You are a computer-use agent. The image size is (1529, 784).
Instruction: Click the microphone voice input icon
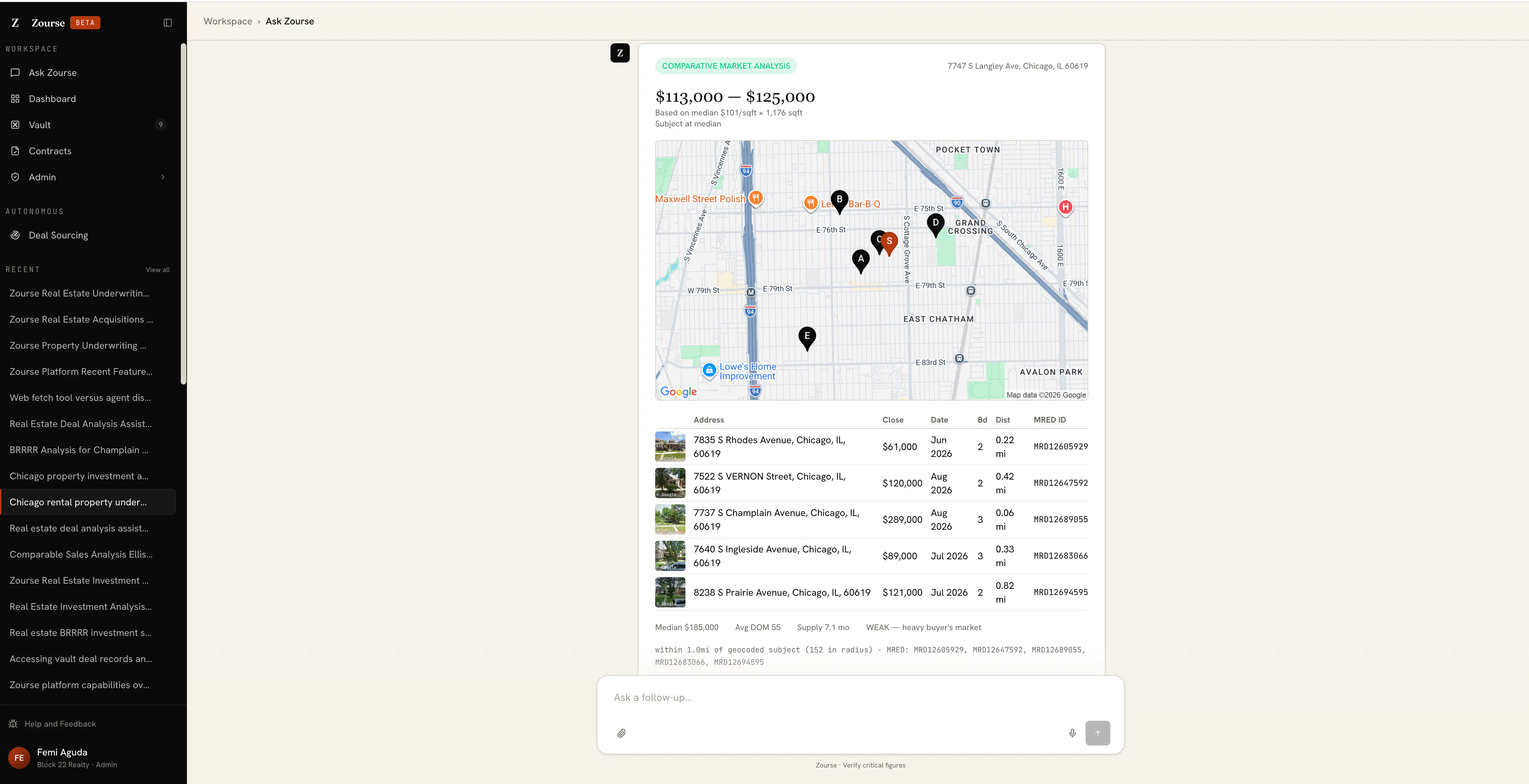pos(1072,733)
